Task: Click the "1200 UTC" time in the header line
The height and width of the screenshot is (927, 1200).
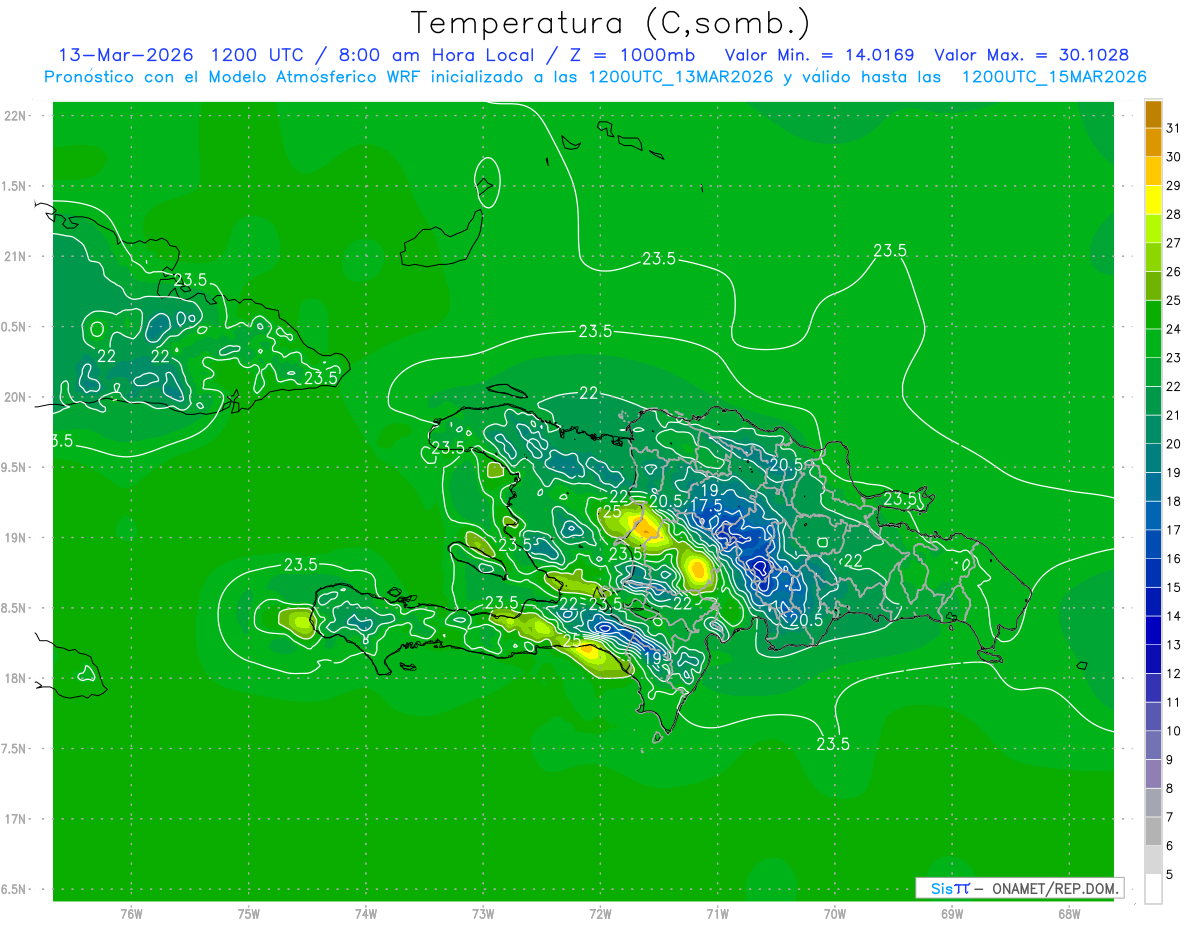Action: 257,55
